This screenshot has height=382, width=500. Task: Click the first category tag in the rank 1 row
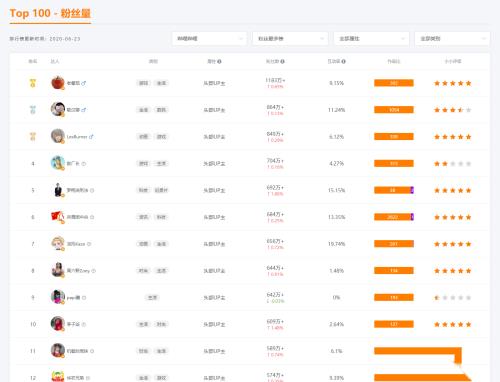pyautogui.click(x=144, y=83)
